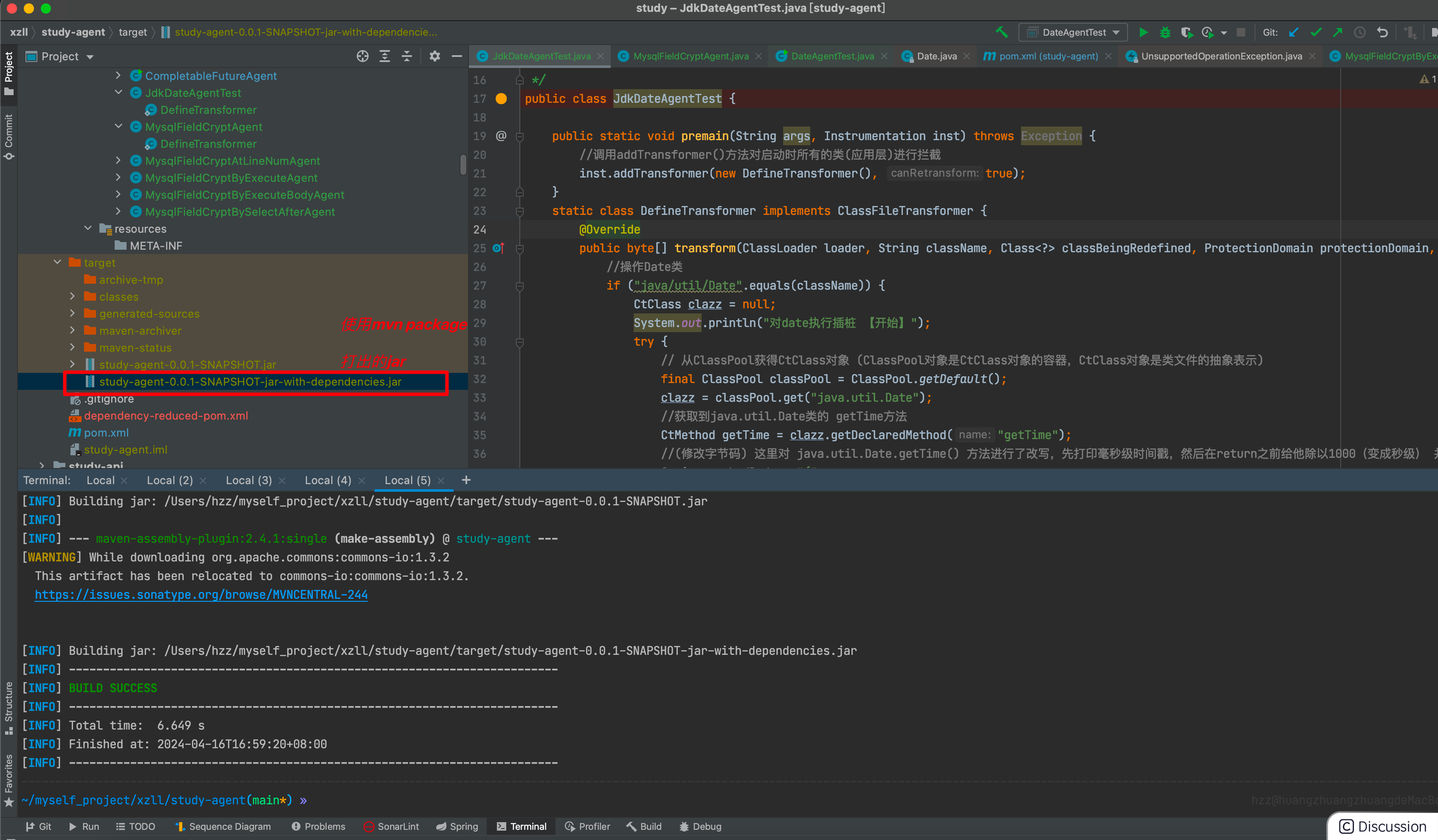Collapse the resources folder node
Screen dimensions: 1438x840
[87, 228]
